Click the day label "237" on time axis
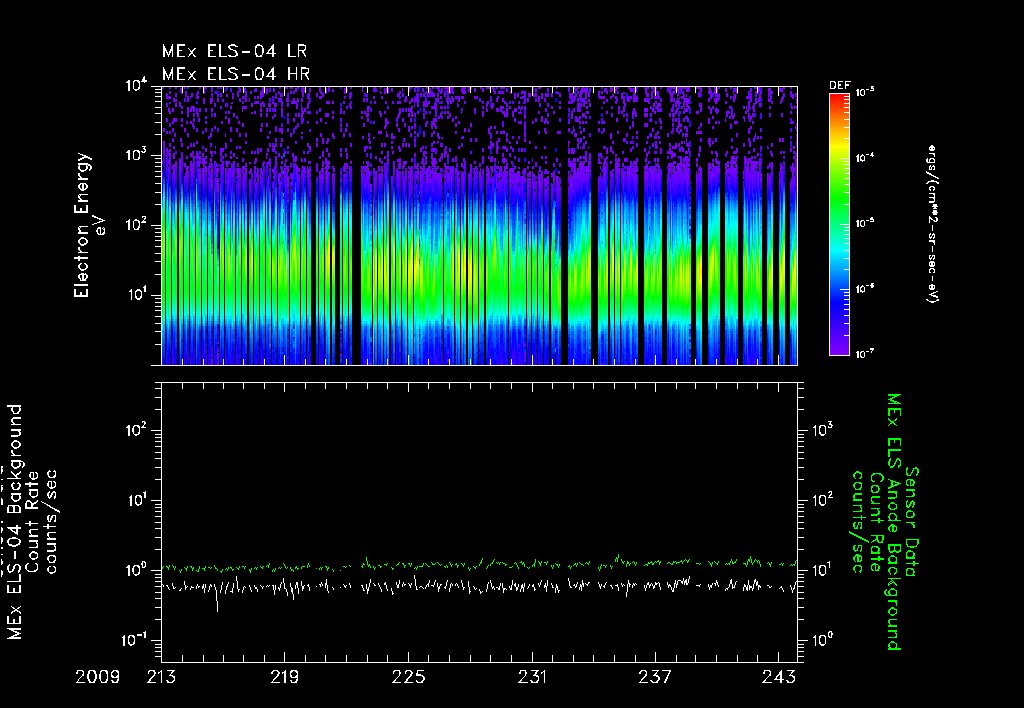 655,677
